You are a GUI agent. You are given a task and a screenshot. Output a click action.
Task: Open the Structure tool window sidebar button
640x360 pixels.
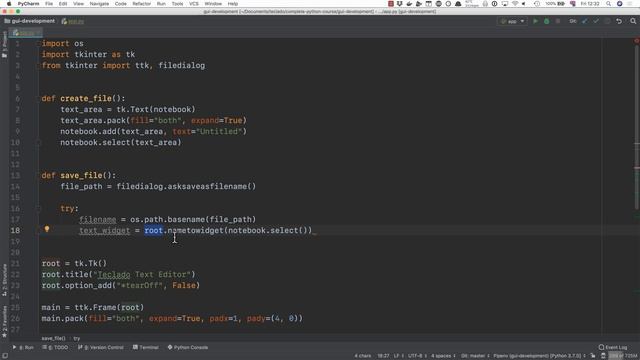(4, 280)
